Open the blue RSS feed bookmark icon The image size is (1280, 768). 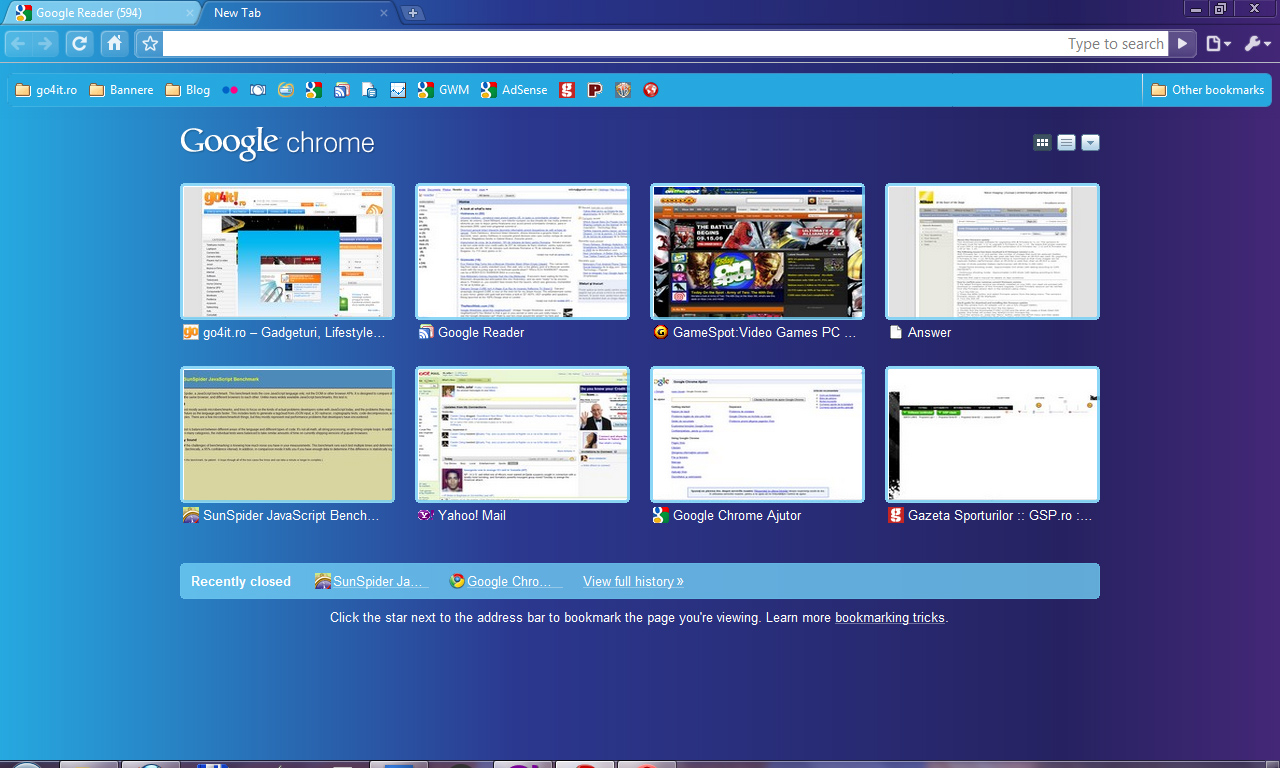341,90
